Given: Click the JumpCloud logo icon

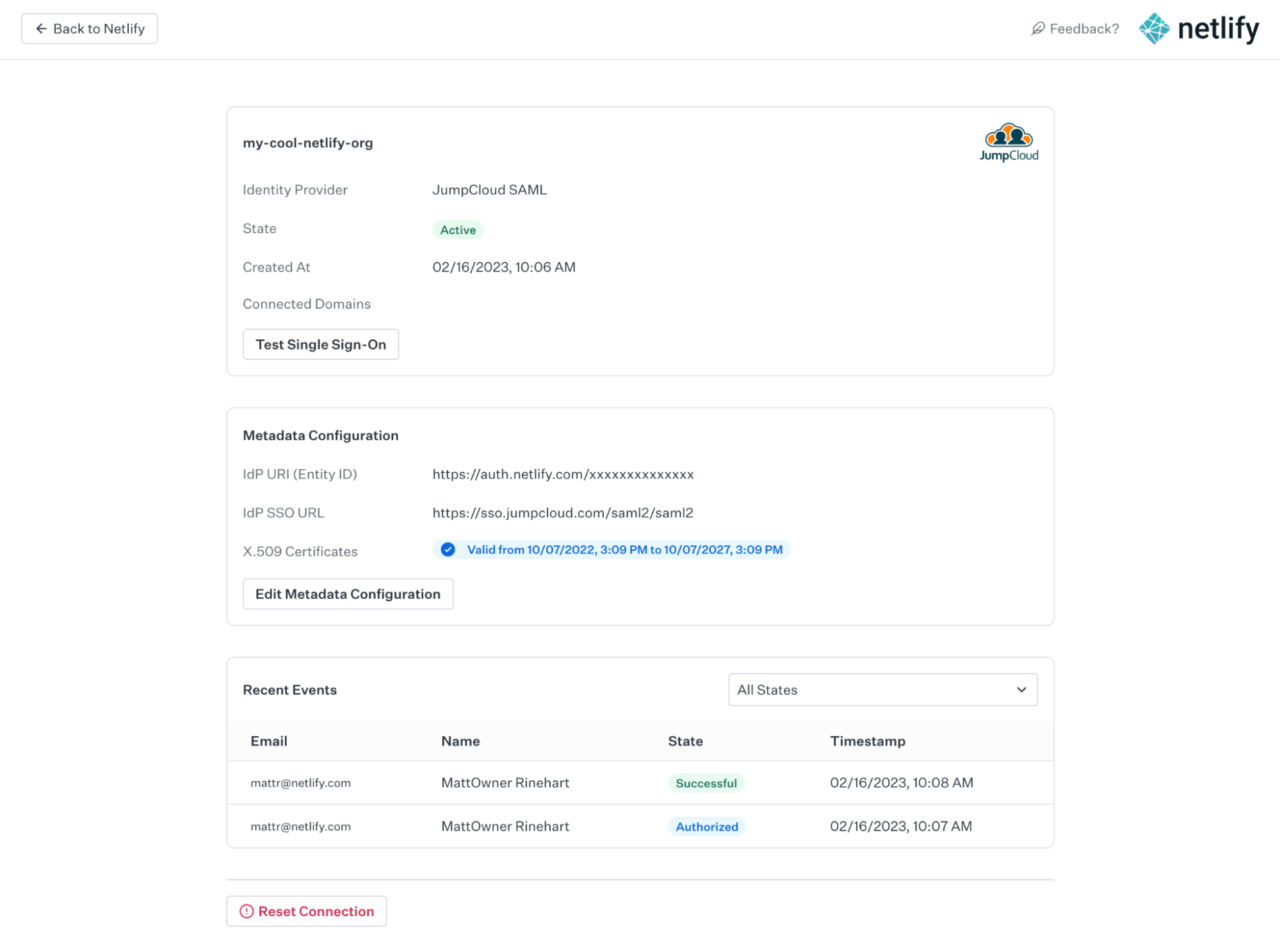Looking at the screenshot, I should [x=1008, y=142].
